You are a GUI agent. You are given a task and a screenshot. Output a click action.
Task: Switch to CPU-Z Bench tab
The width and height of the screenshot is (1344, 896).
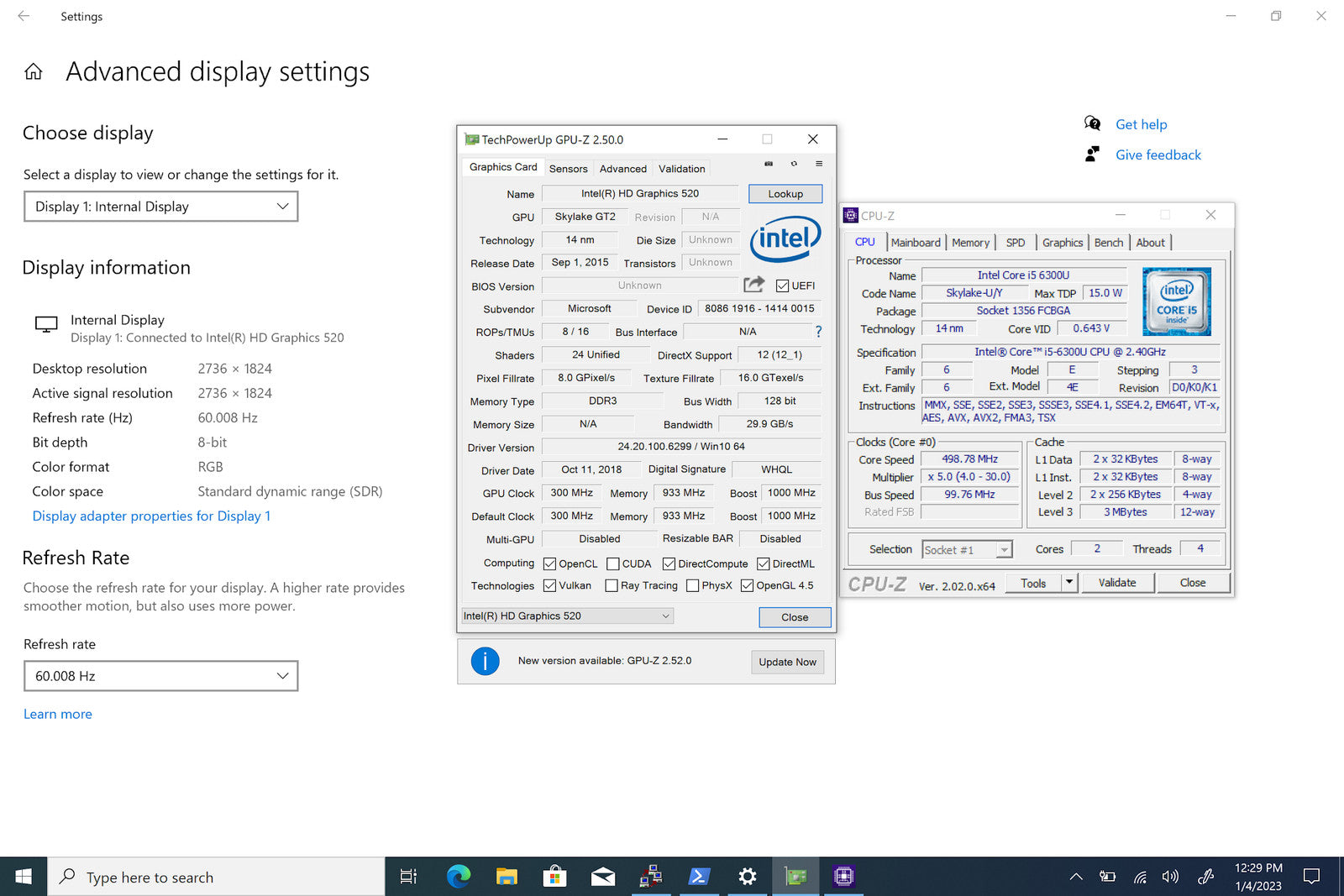(1109, 243)
